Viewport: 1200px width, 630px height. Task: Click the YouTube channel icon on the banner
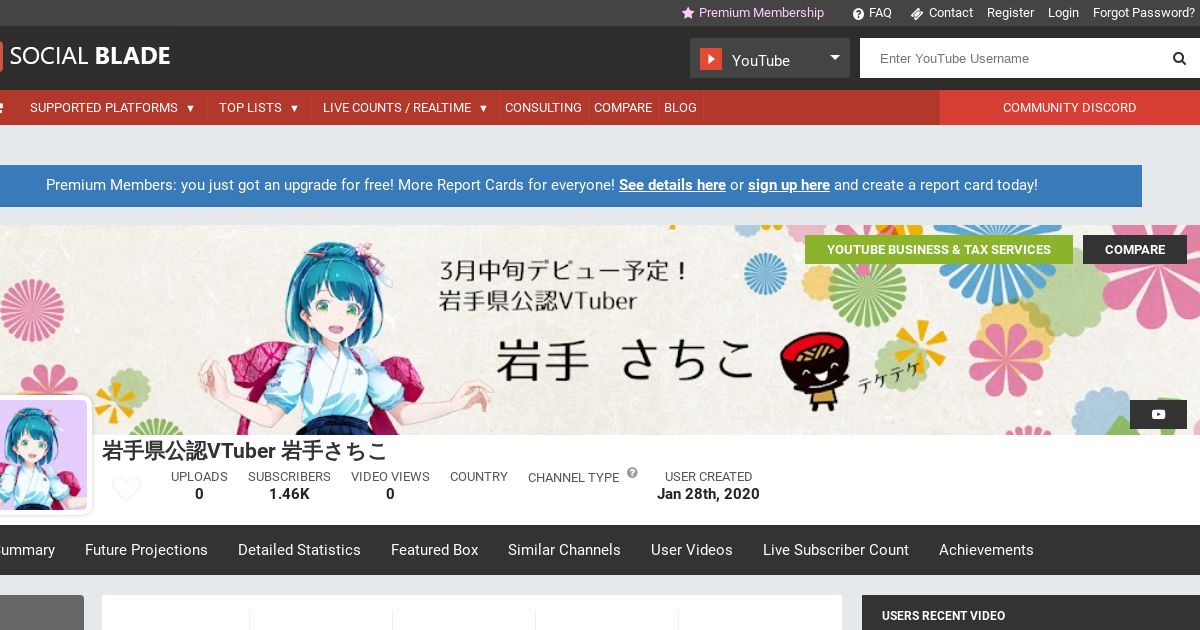[1158, 414]
